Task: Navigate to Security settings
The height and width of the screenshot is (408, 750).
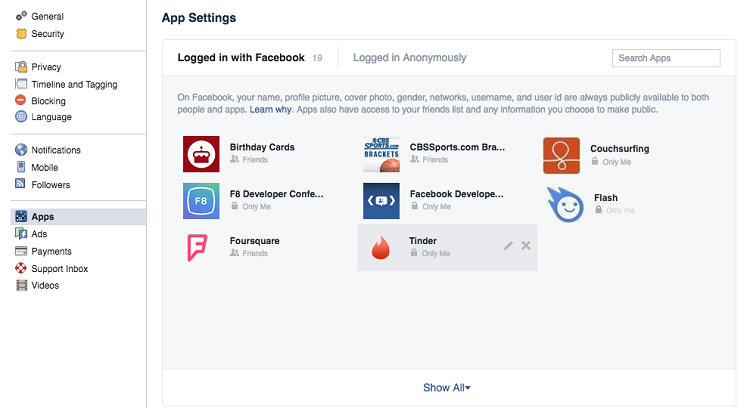Action: 47,34
